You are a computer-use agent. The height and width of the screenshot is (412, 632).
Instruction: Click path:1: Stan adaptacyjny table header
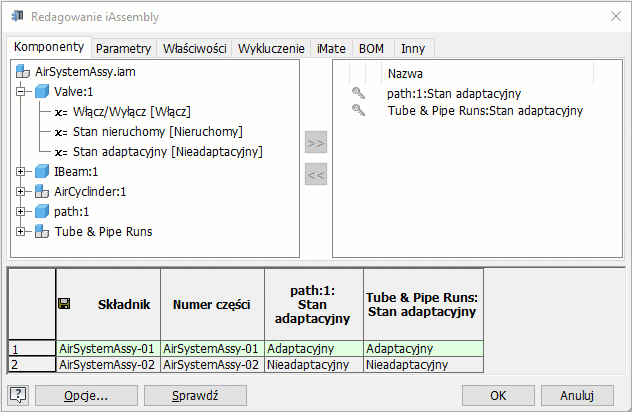click(x=314, y=304)
